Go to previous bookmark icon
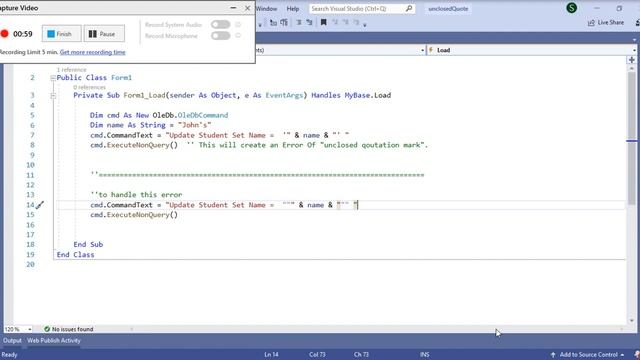 point(335,22)
